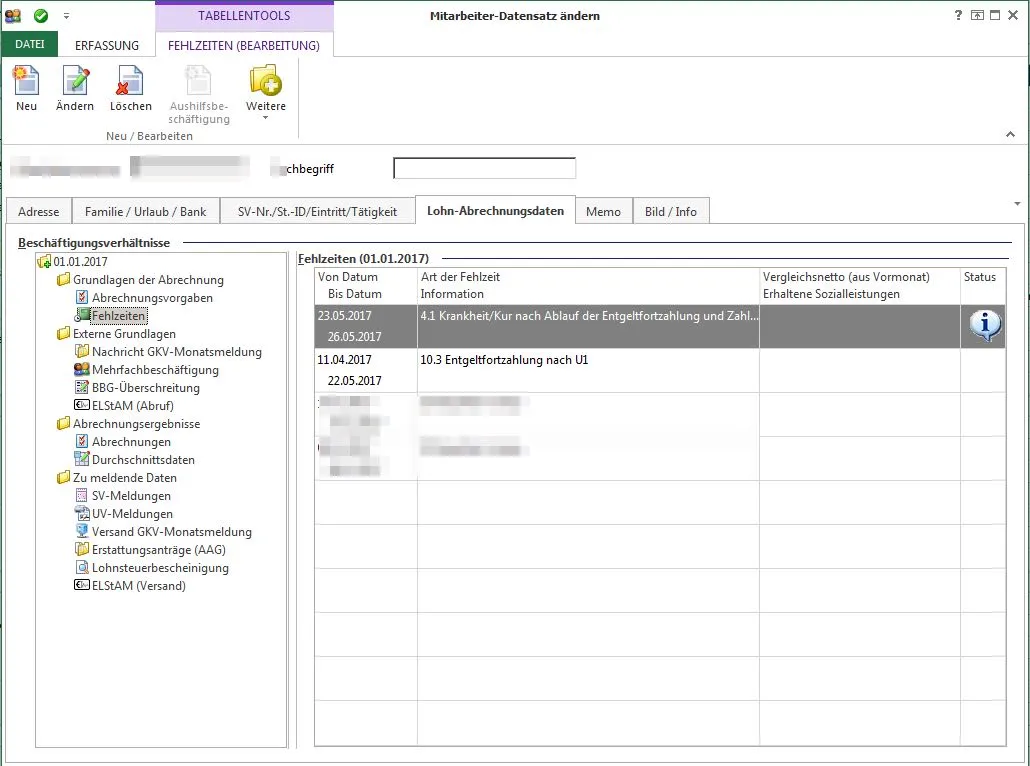Click the Neu ribbon icon
Viewport: 1030px width, 766px height.
[26, 82]
